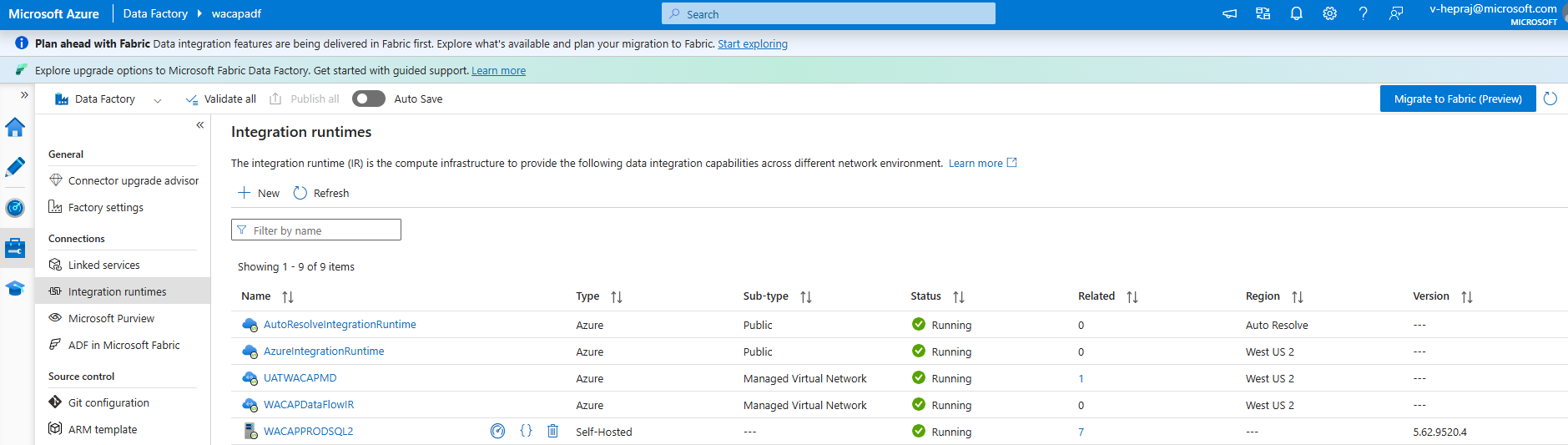Sort by Region column arrows

[x=1298, y=296]
